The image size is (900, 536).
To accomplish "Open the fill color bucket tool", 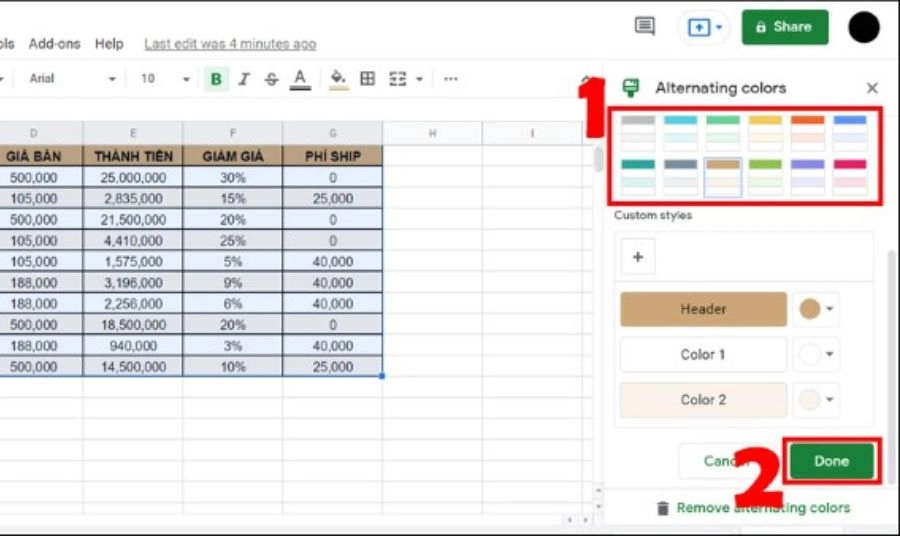I will (x=339, y=79).
